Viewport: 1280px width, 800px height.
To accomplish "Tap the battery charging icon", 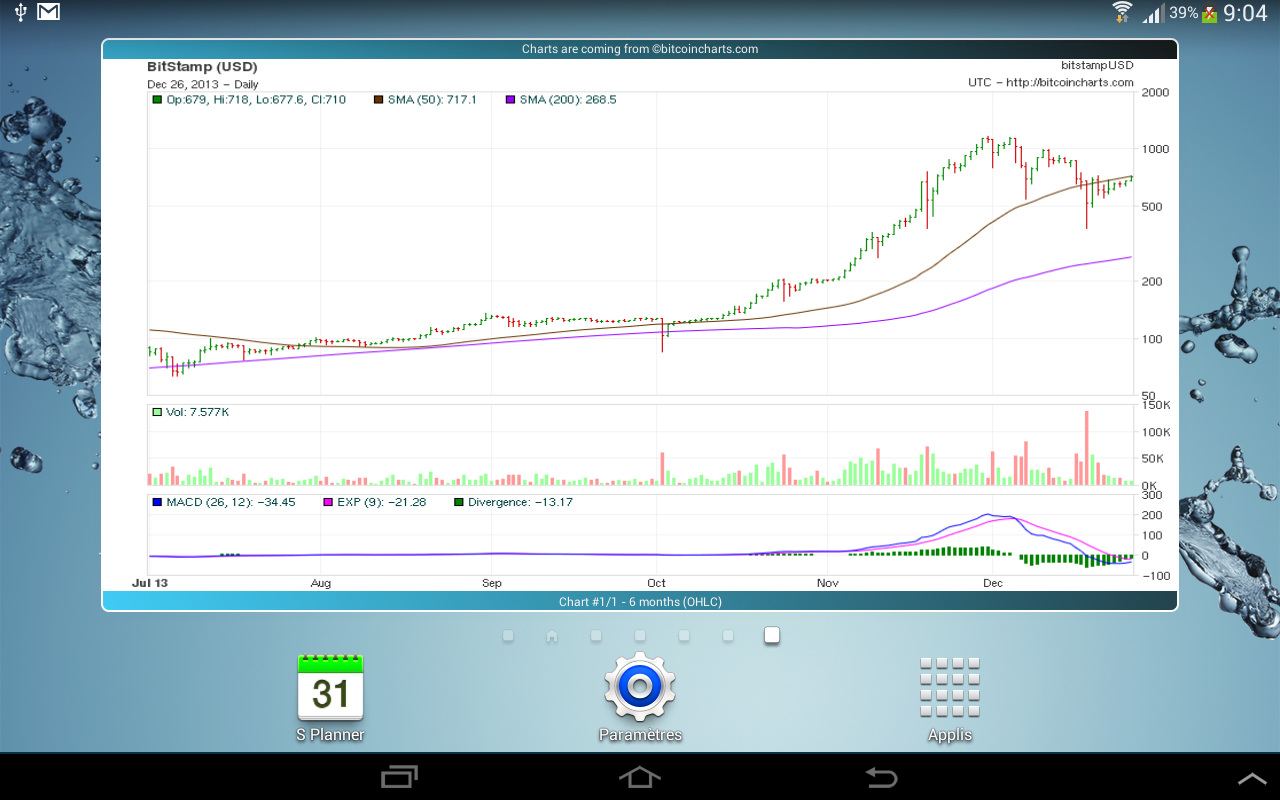I will tap(1209, 13).
